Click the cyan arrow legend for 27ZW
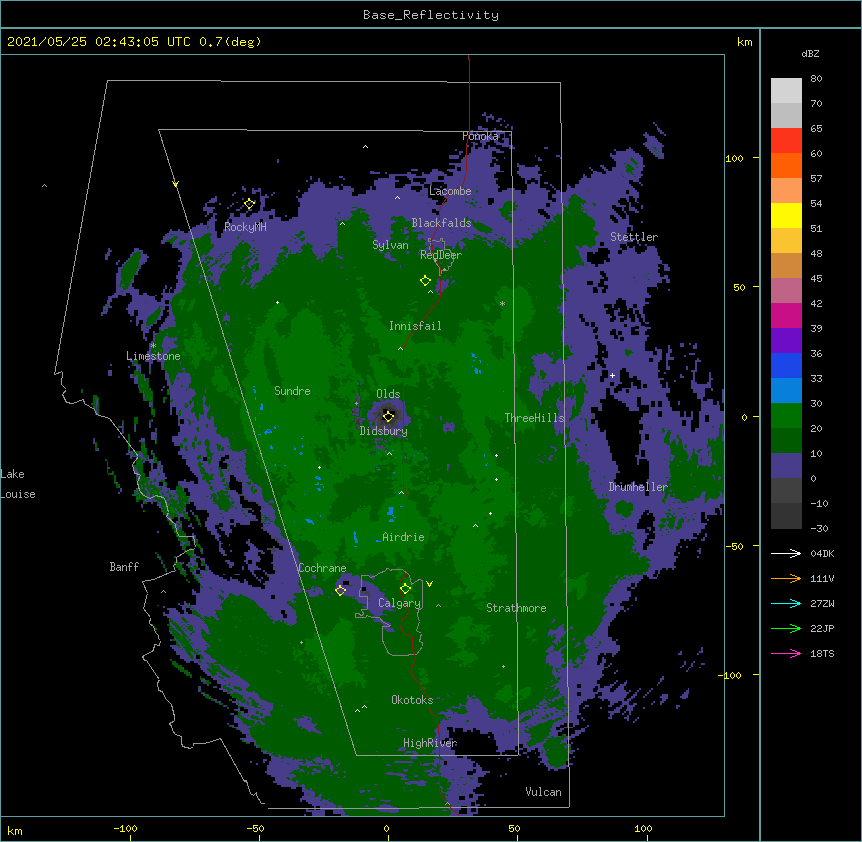The height and width of the screenshot is (842, 862). coord(786,603)
